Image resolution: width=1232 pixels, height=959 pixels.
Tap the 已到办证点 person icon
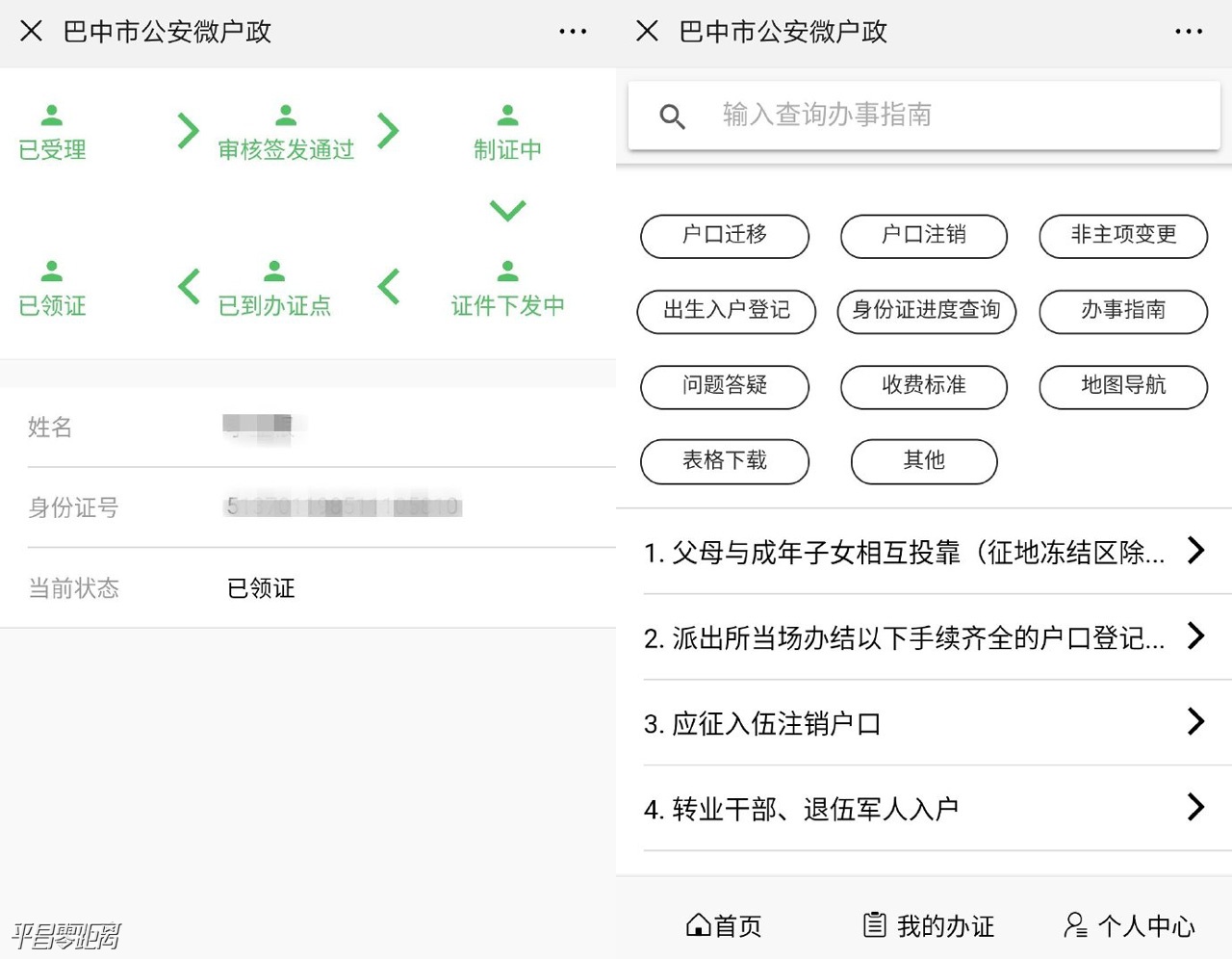click(274, 271)
